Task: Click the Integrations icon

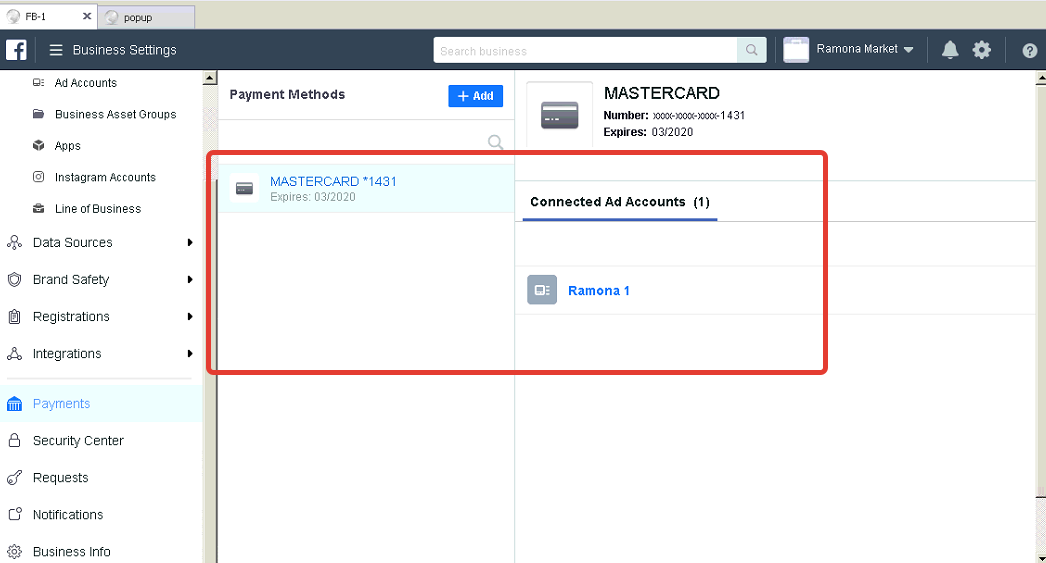Action: click(14, 354)
